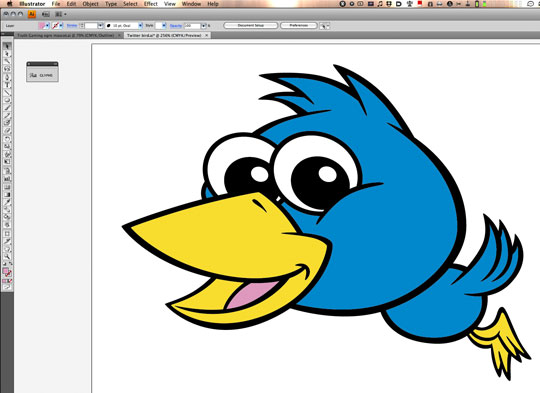Screen dimensions: 540x393
Task: Open the Object menu
Action: click(91, 4)
